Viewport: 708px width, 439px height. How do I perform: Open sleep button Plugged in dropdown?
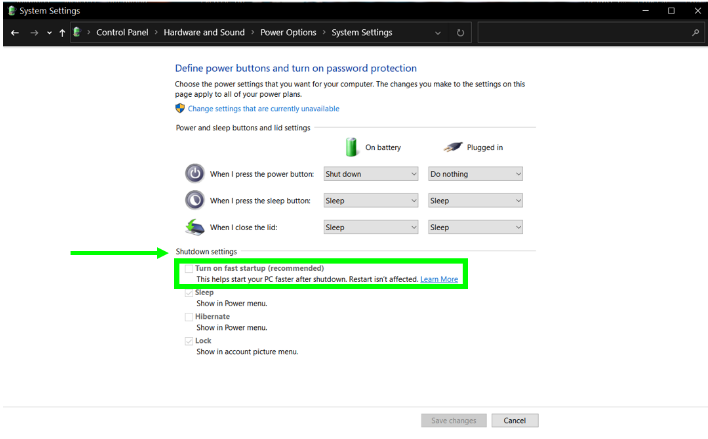pos(475,200)
